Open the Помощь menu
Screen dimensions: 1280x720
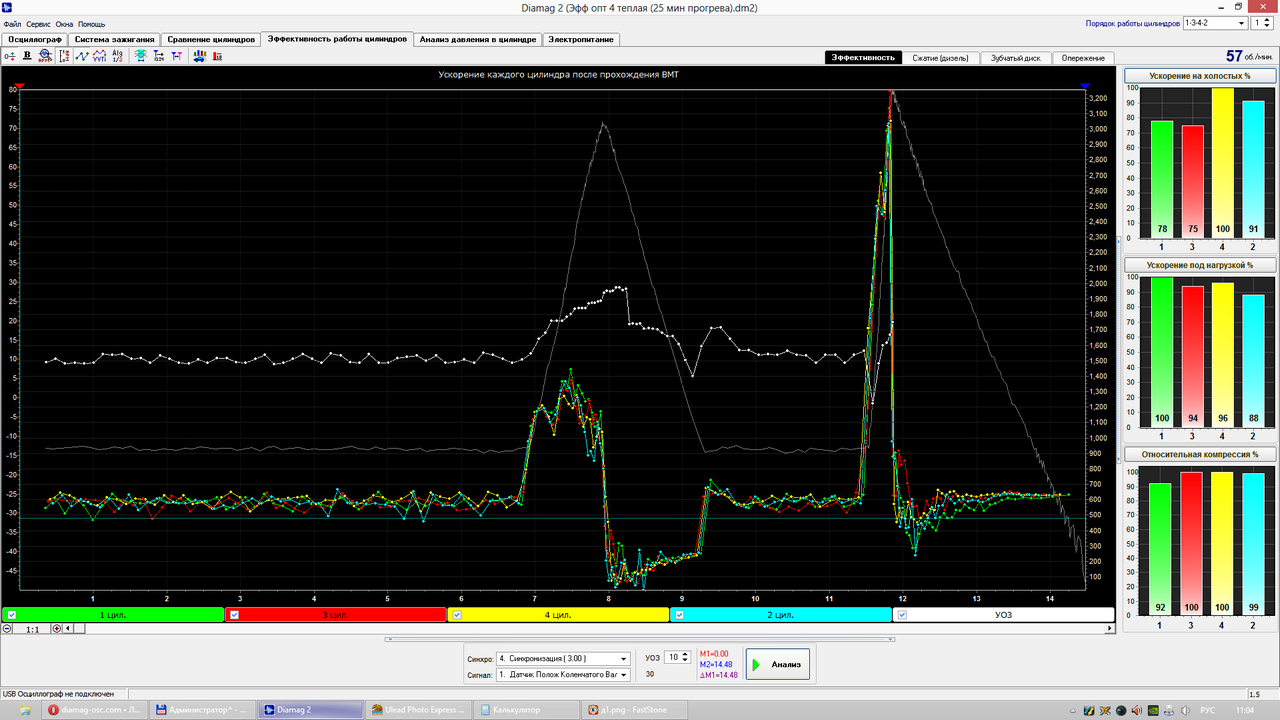[91, 23]
